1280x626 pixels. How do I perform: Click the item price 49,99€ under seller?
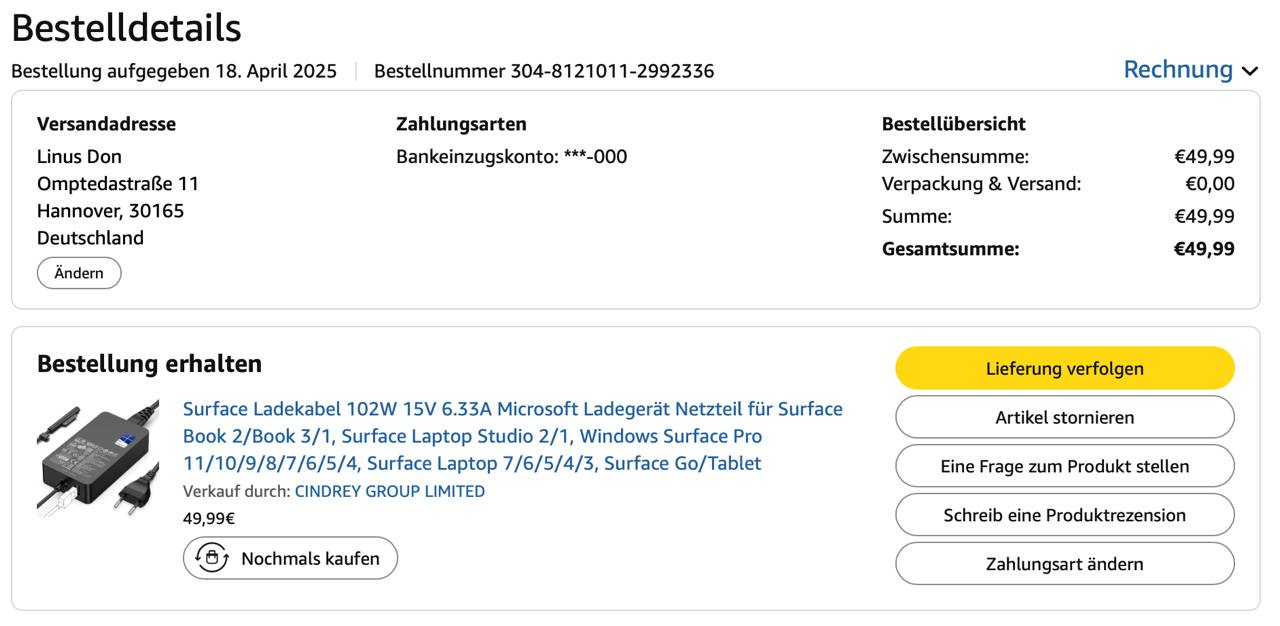point(208,518)
